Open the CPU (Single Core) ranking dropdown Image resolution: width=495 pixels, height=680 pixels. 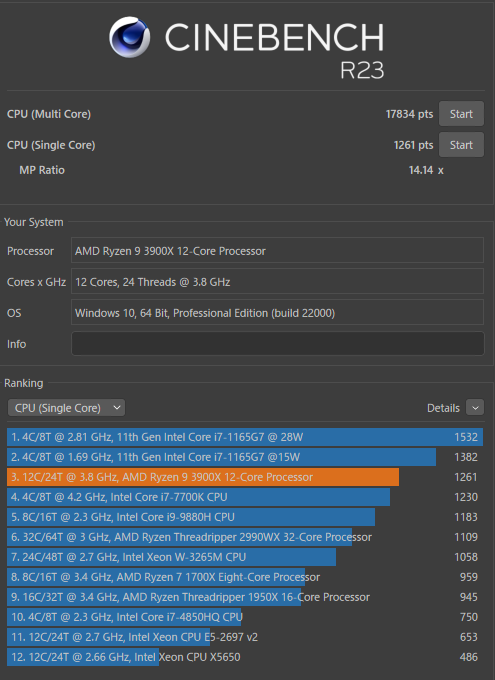tap(66, 408)
